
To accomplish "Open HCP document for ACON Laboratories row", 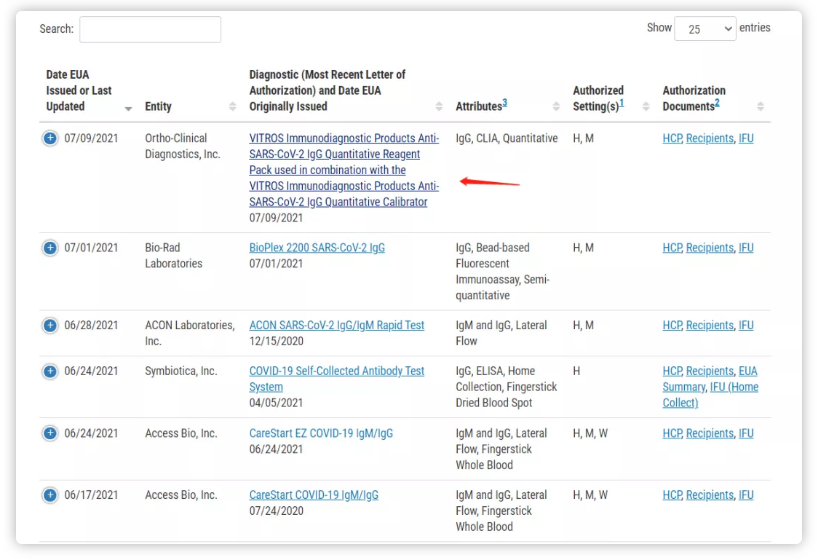I will pyautogui.click(x=672, y=326).
